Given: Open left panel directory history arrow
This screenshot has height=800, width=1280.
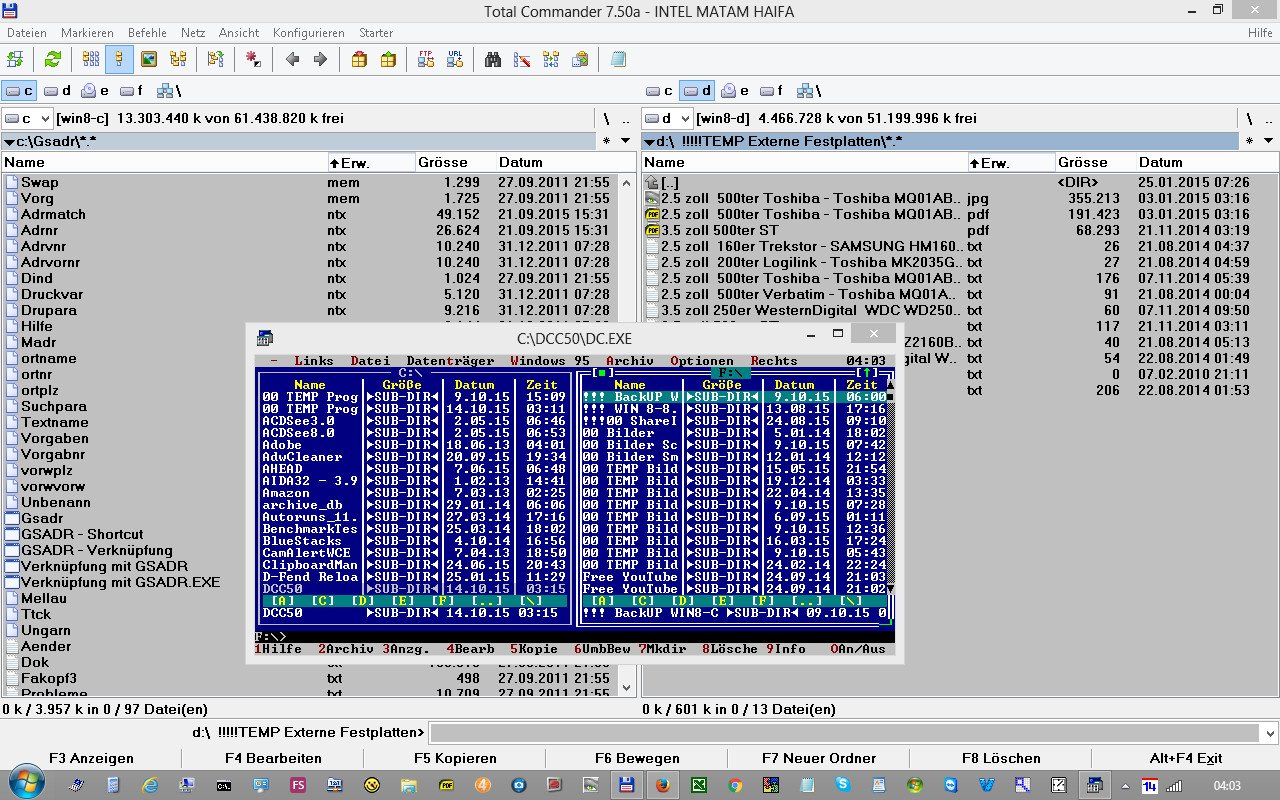Looking at the screenshot, I should click(x=626, y=141).
